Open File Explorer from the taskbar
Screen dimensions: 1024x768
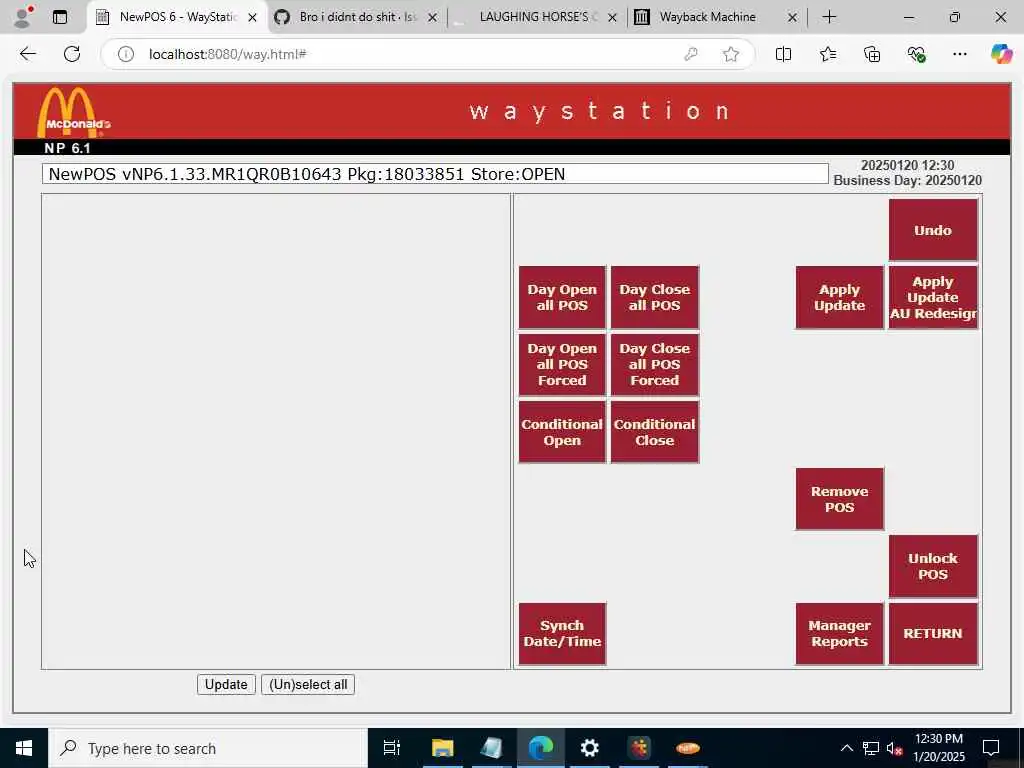click(442, 748)
